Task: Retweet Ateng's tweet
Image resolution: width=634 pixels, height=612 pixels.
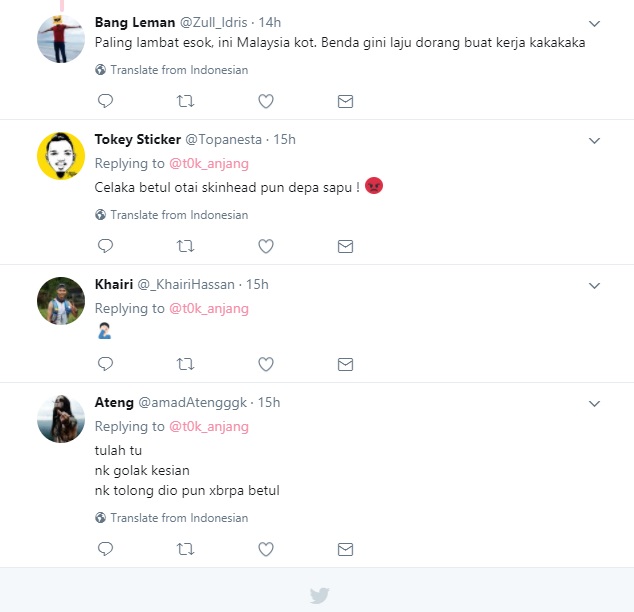Action: 185,549
